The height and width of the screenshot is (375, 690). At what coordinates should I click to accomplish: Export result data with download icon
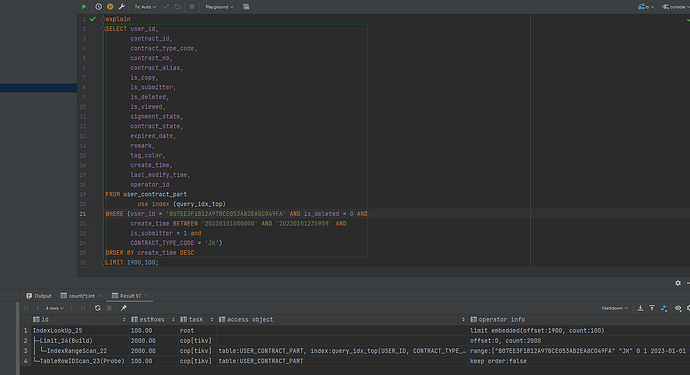(x=640, y=308)
